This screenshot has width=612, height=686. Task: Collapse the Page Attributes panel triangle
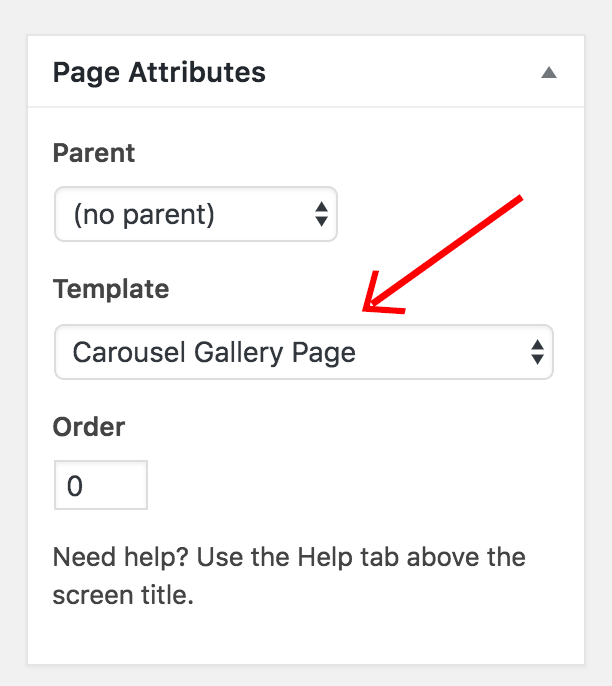549,72
